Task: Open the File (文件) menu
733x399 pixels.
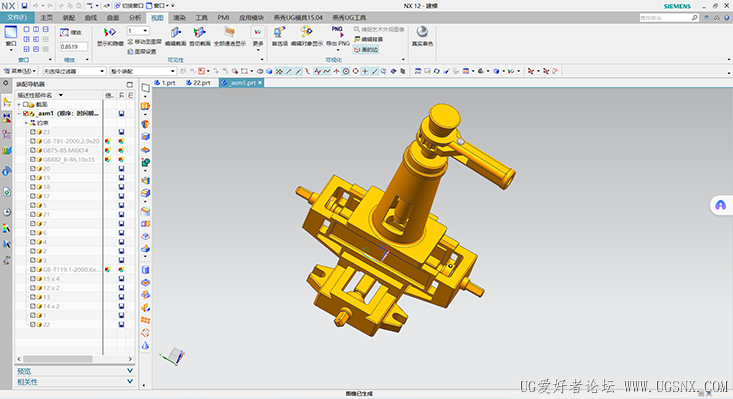Action: [17, 18]
